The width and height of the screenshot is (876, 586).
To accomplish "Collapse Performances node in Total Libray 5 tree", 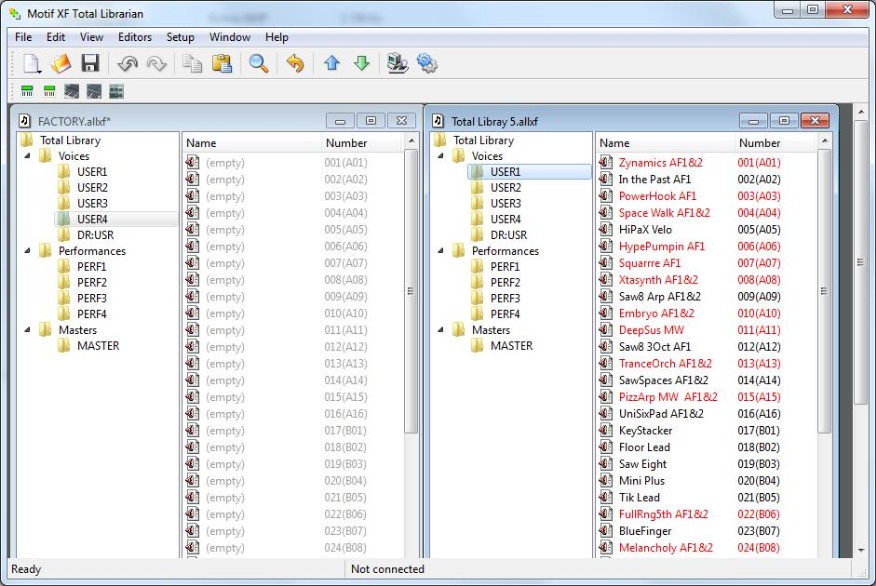I will pyautogui.click(x=440, y=251).
